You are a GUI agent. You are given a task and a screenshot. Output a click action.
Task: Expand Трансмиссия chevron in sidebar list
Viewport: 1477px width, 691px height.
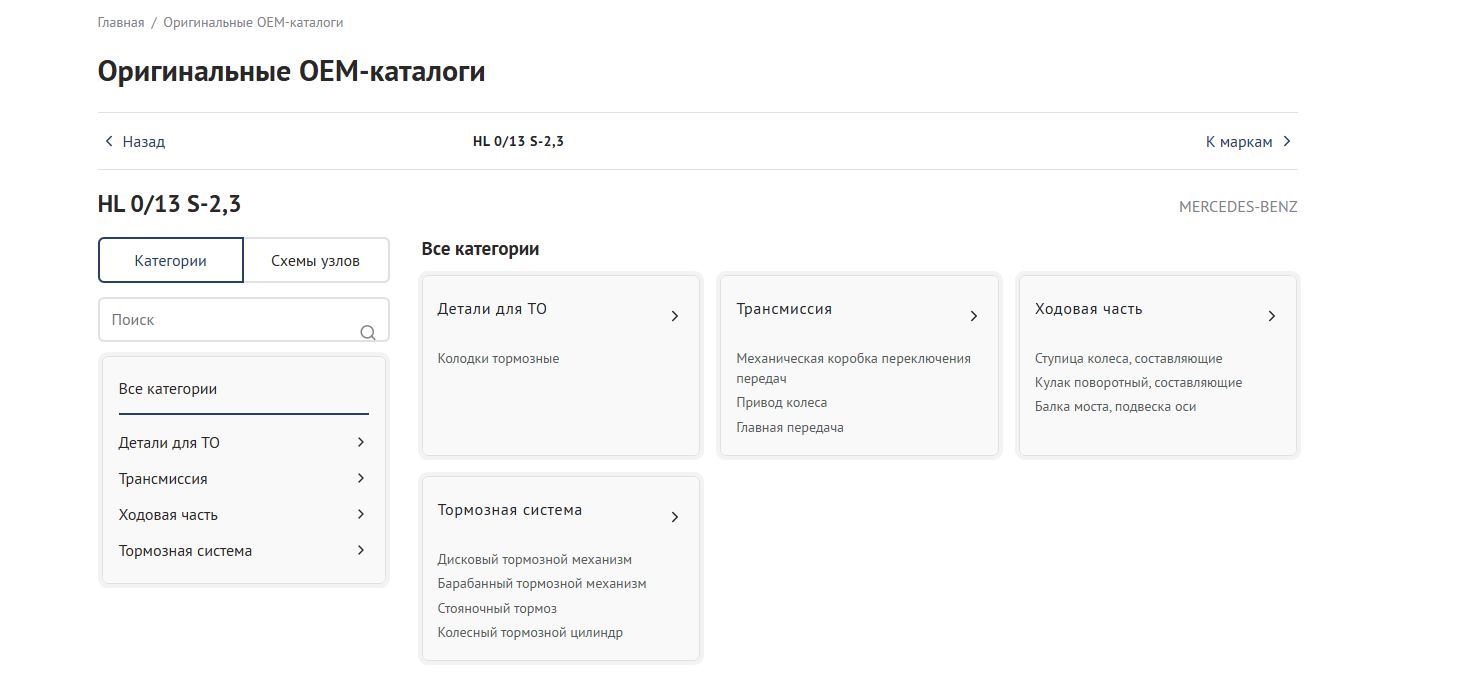click(x=361, y=478)
